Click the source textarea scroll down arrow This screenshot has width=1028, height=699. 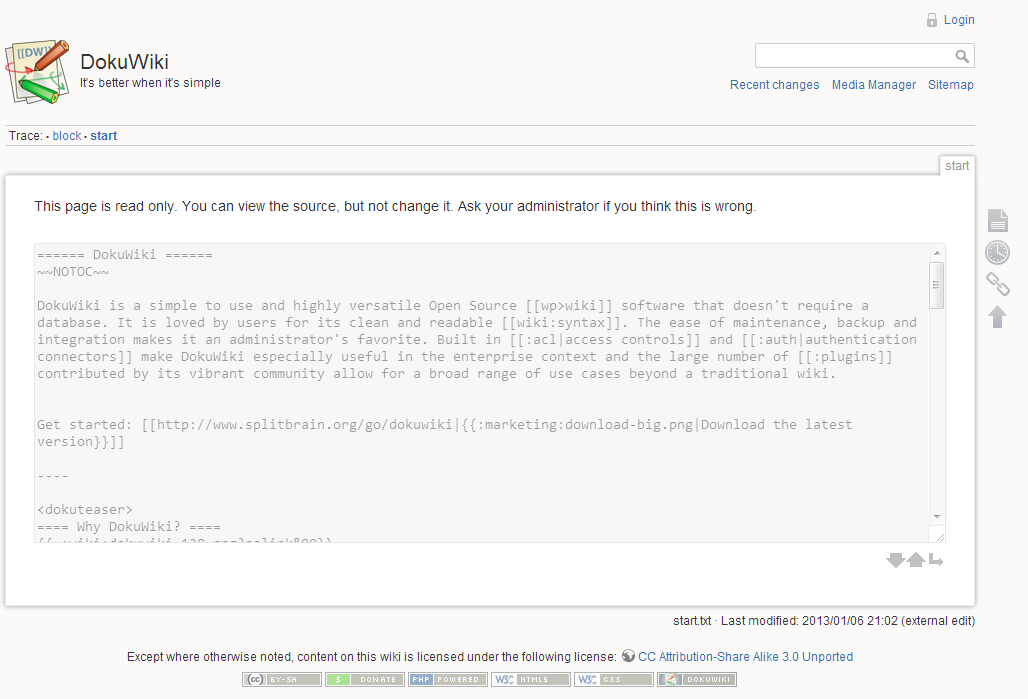coord(937,517)
